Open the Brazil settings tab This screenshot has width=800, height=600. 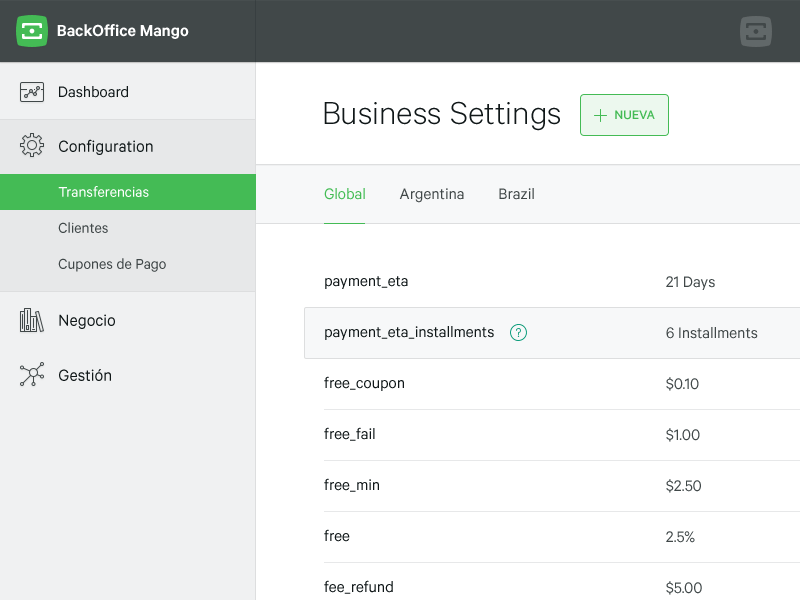[x=516, y=194]
